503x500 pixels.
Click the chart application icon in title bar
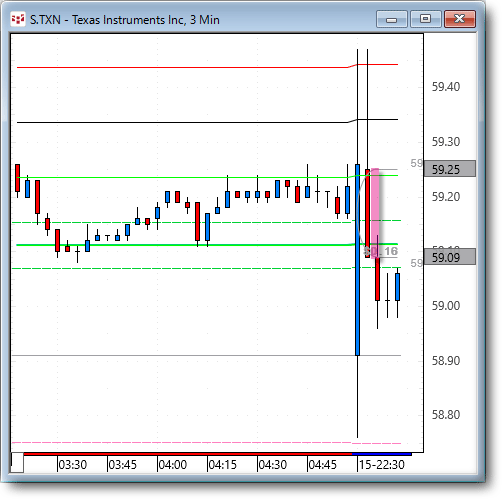(18, 20)
